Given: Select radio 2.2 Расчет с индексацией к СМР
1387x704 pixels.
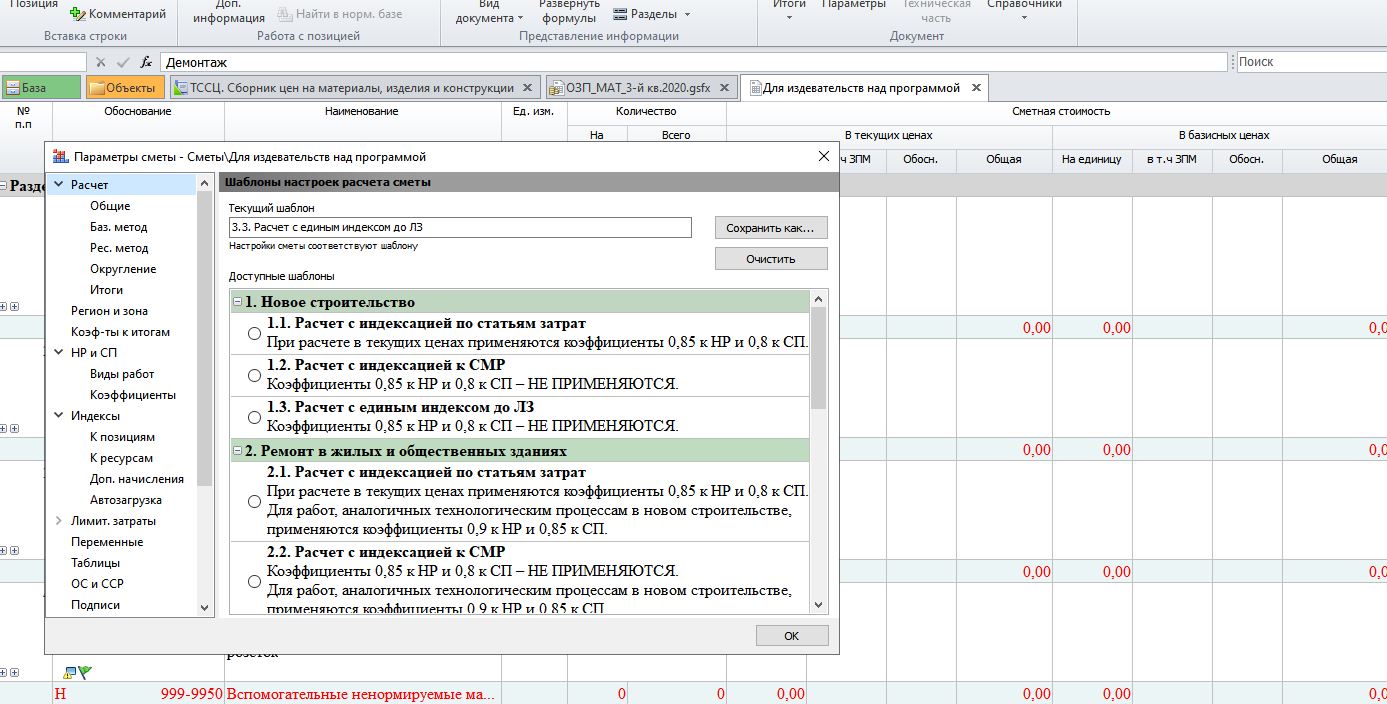Looking at the screenshot, I should (x=254, y=581).
